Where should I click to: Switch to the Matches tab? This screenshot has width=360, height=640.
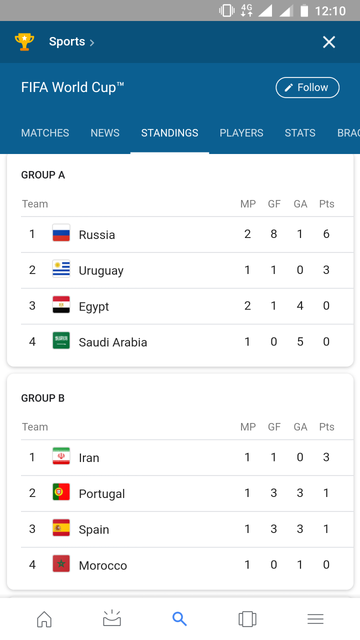pos(45,133)
